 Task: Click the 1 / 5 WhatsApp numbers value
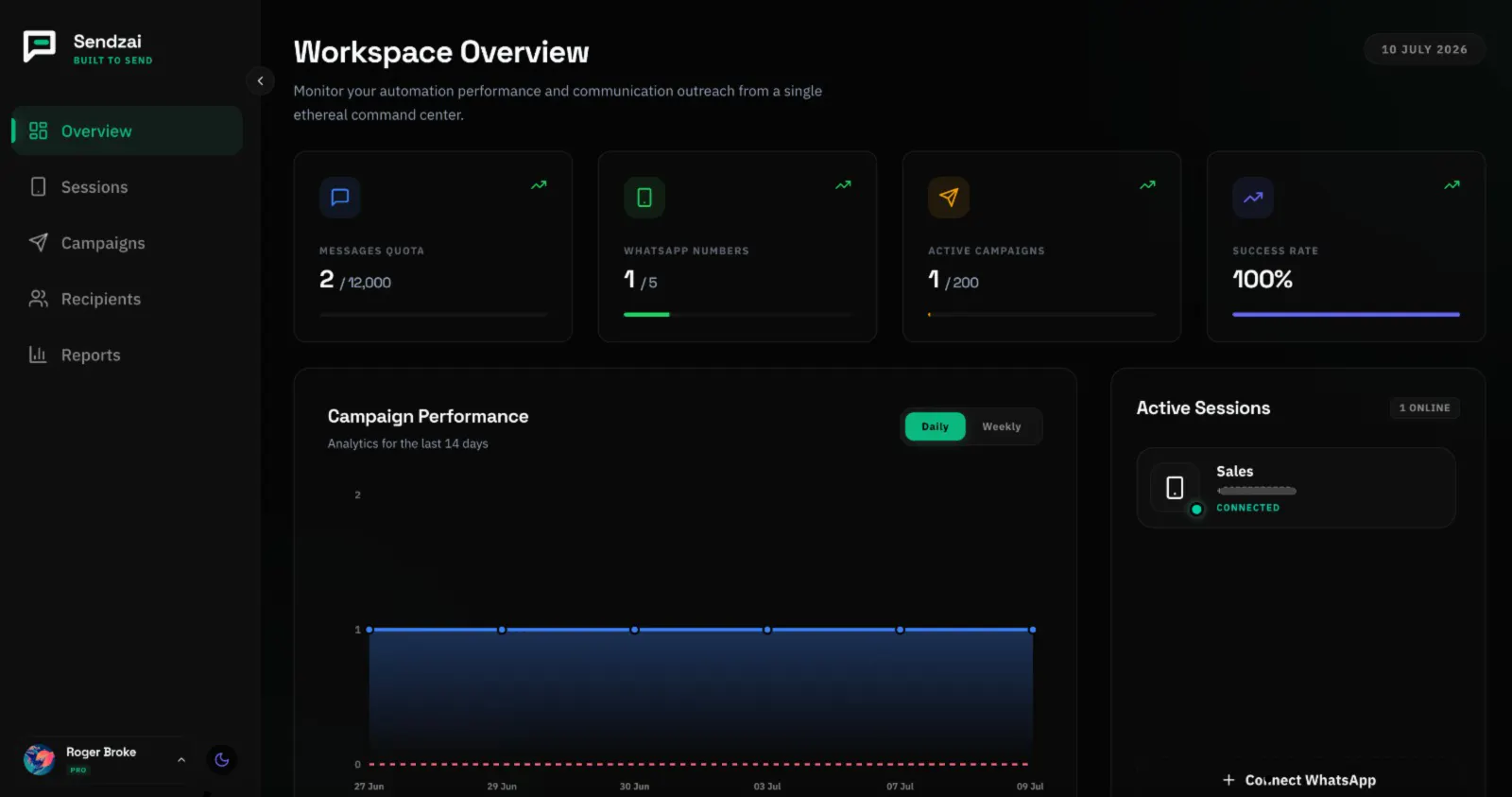click(x=641, y=280)
